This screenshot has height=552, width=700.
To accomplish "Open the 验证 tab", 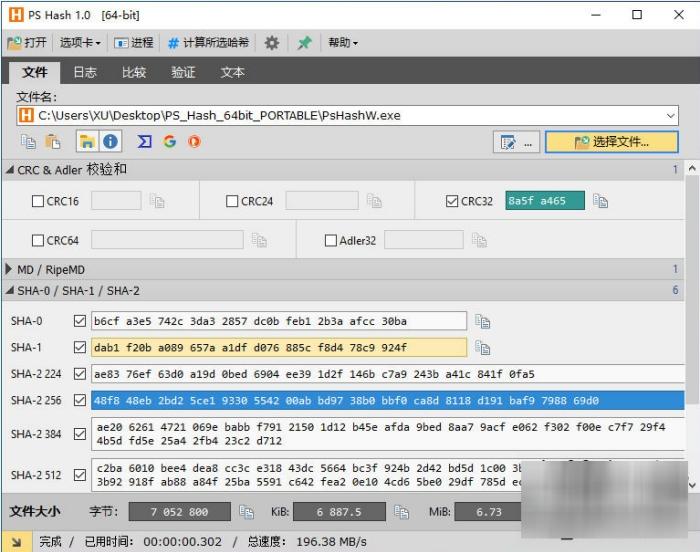I will point(183,72).
